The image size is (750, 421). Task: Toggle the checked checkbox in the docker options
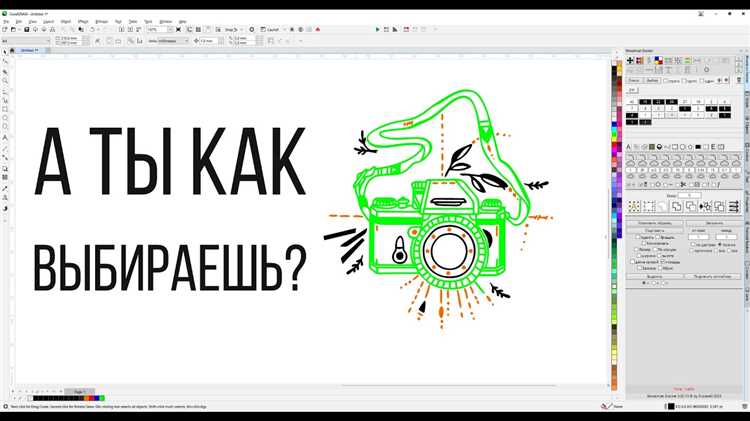(x=662, y=262)
